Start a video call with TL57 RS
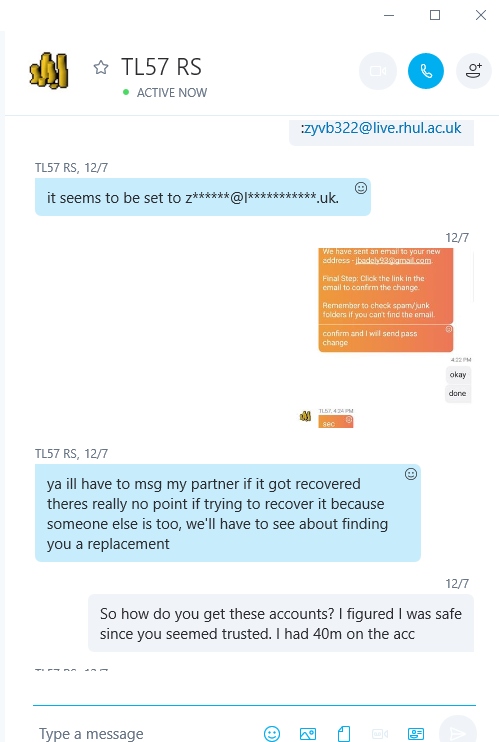Image resolution: width=499 pixels, height=742 pixels. pyautogui.click(x=378, y=71)
